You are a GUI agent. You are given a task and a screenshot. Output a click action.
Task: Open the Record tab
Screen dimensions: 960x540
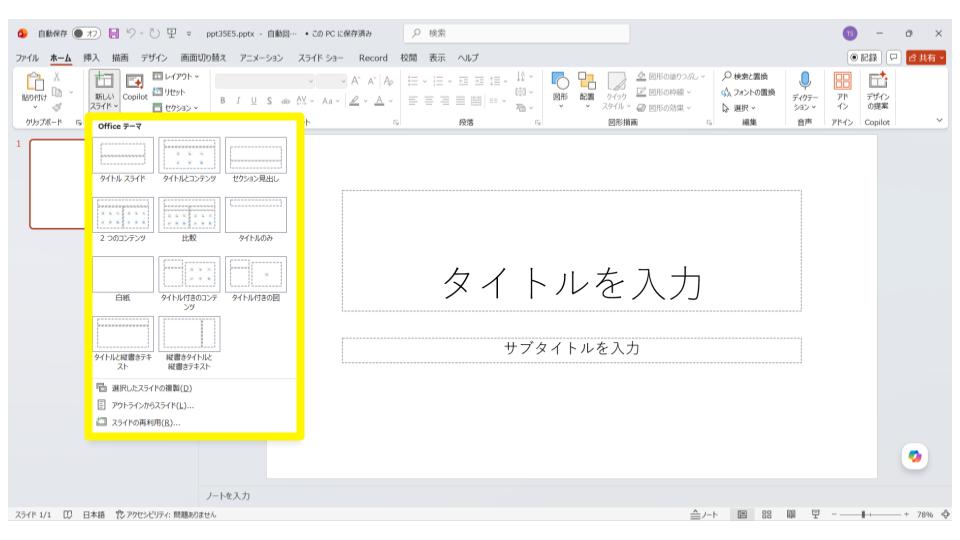pos(373,58)
